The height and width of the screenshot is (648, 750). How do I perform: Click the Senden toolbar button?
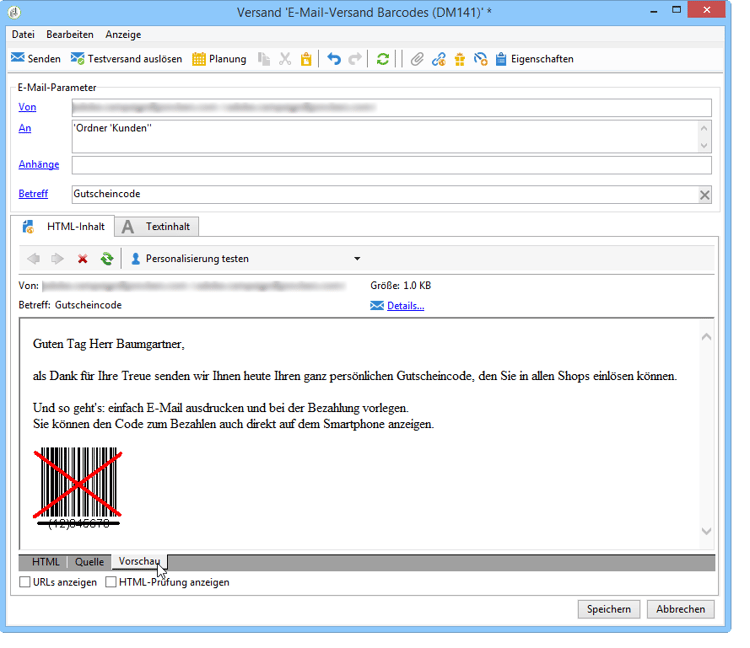36,59
